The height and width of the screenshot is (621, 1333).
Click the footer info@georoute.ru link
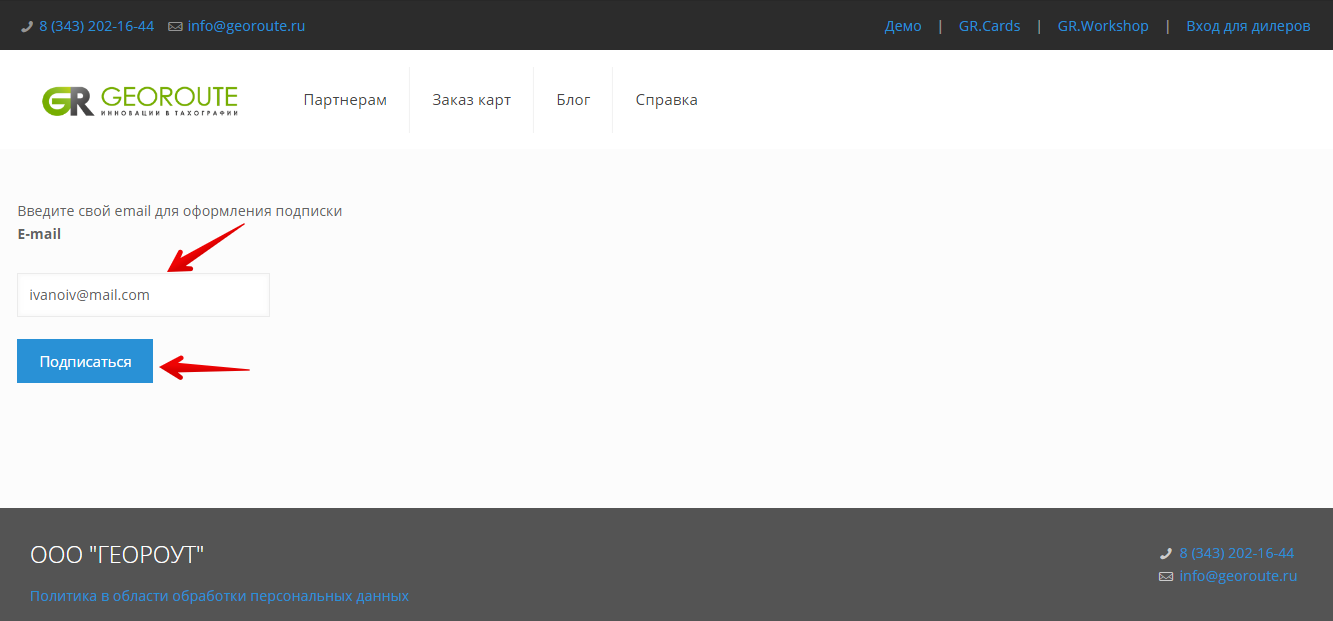point(1238,576)
